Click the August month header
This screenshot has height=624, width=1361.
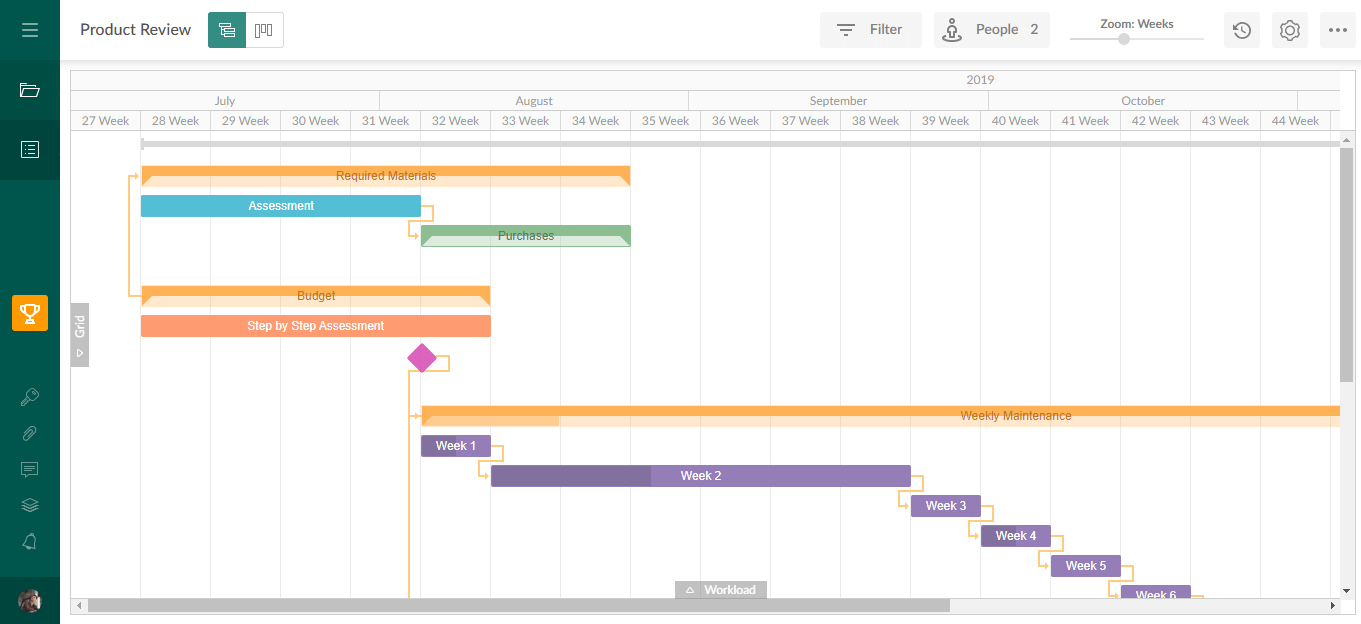[x=534, y=101]
